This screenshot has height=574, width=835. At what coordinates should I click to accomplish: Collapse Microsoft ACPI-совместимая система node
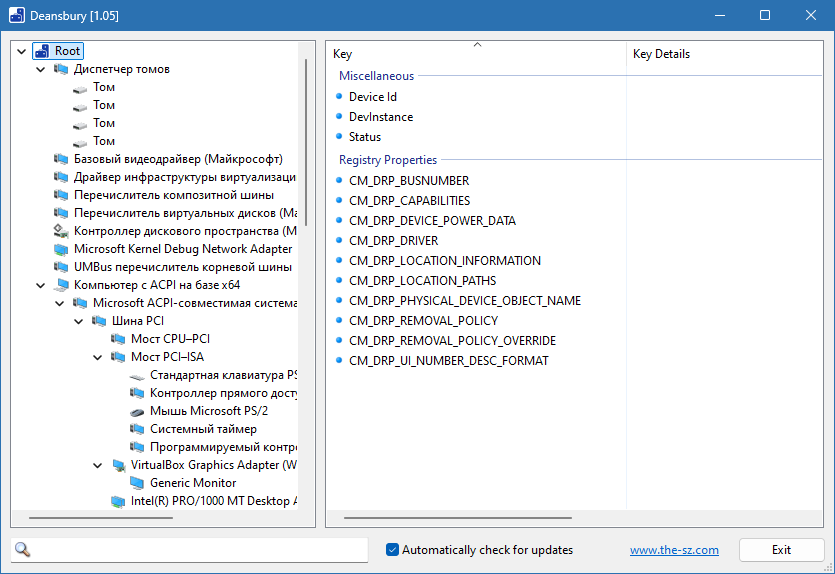point(60,304)
